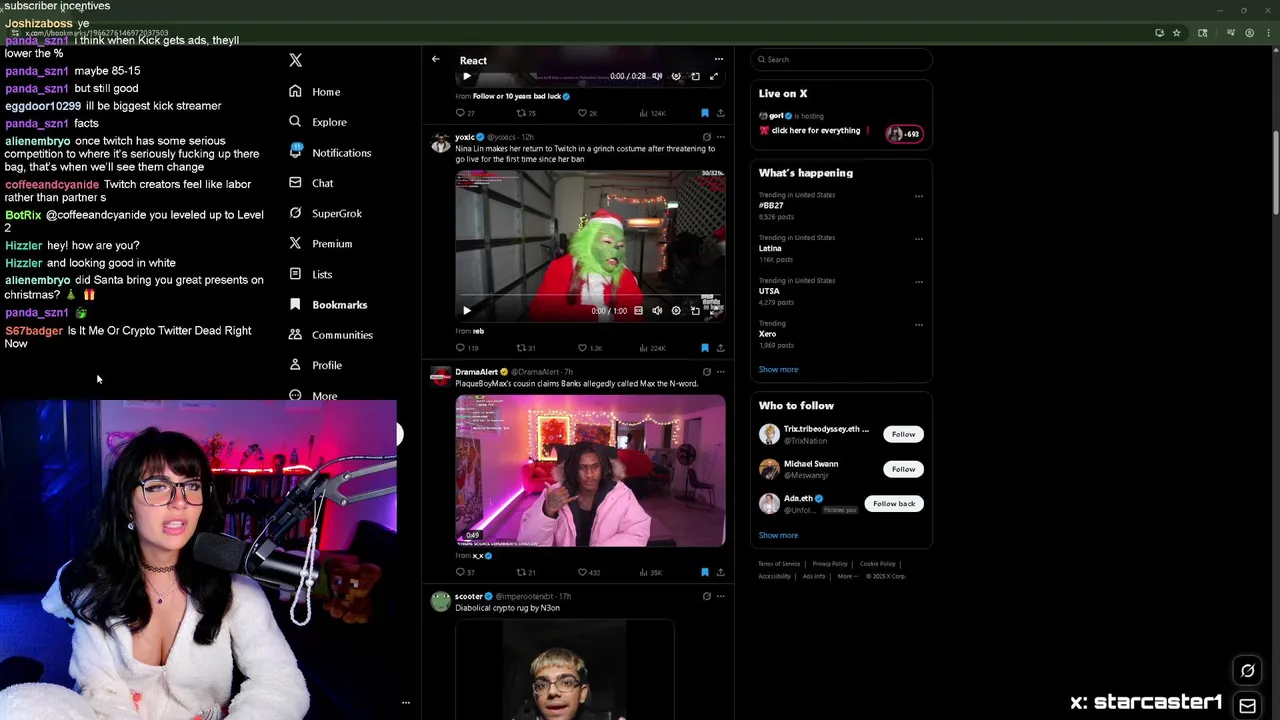Play the Grinch costume video
The height and width of the screenshot is (720, 1280).
[x=466, y=311]
